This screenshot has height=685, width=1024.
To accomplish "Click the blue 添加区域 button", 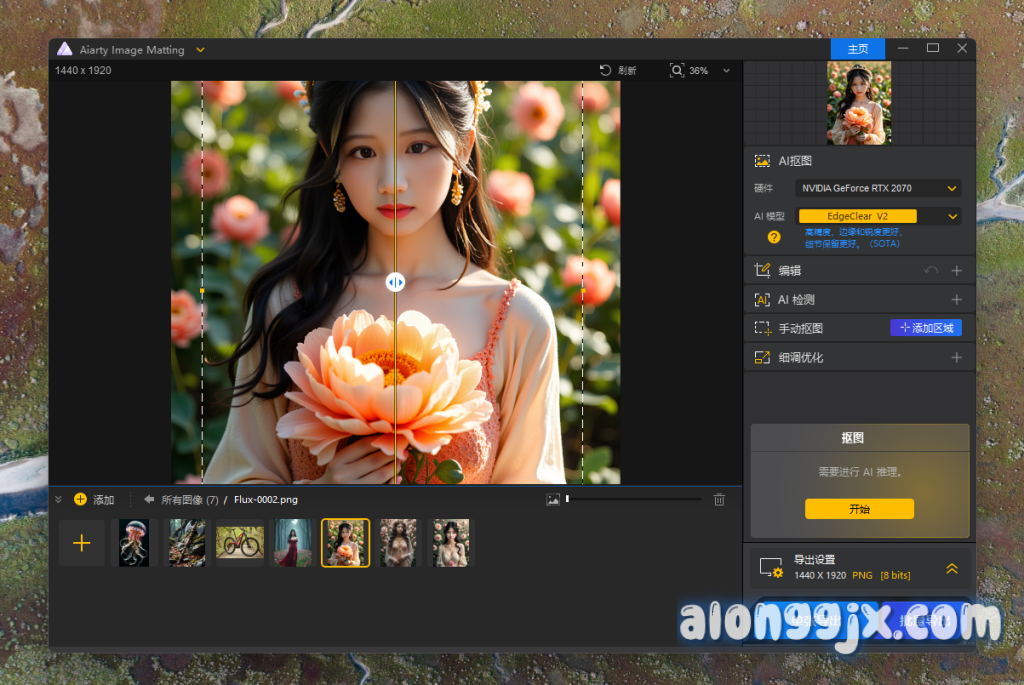I will [925, 328].
